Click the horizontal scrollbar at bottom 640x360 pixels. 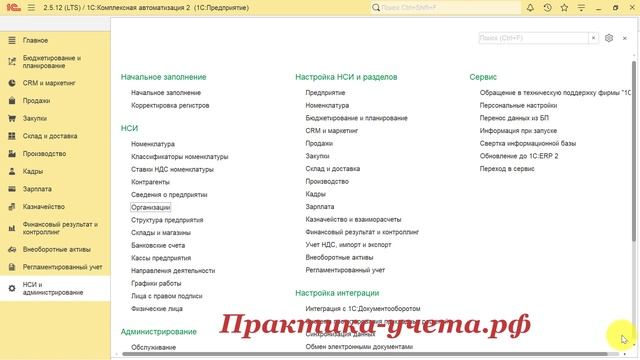click(x=365, y=354)
